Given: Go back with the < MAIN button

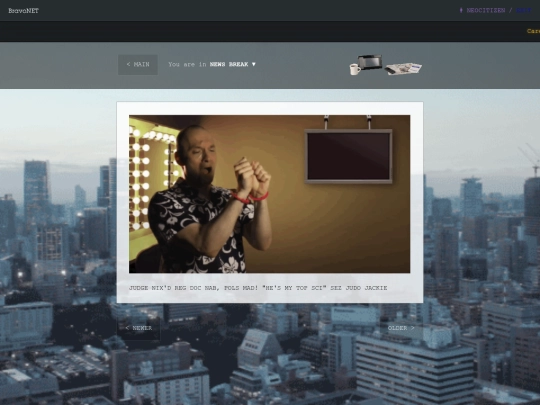Looking at the screenshot, I should tap(138, 64).
